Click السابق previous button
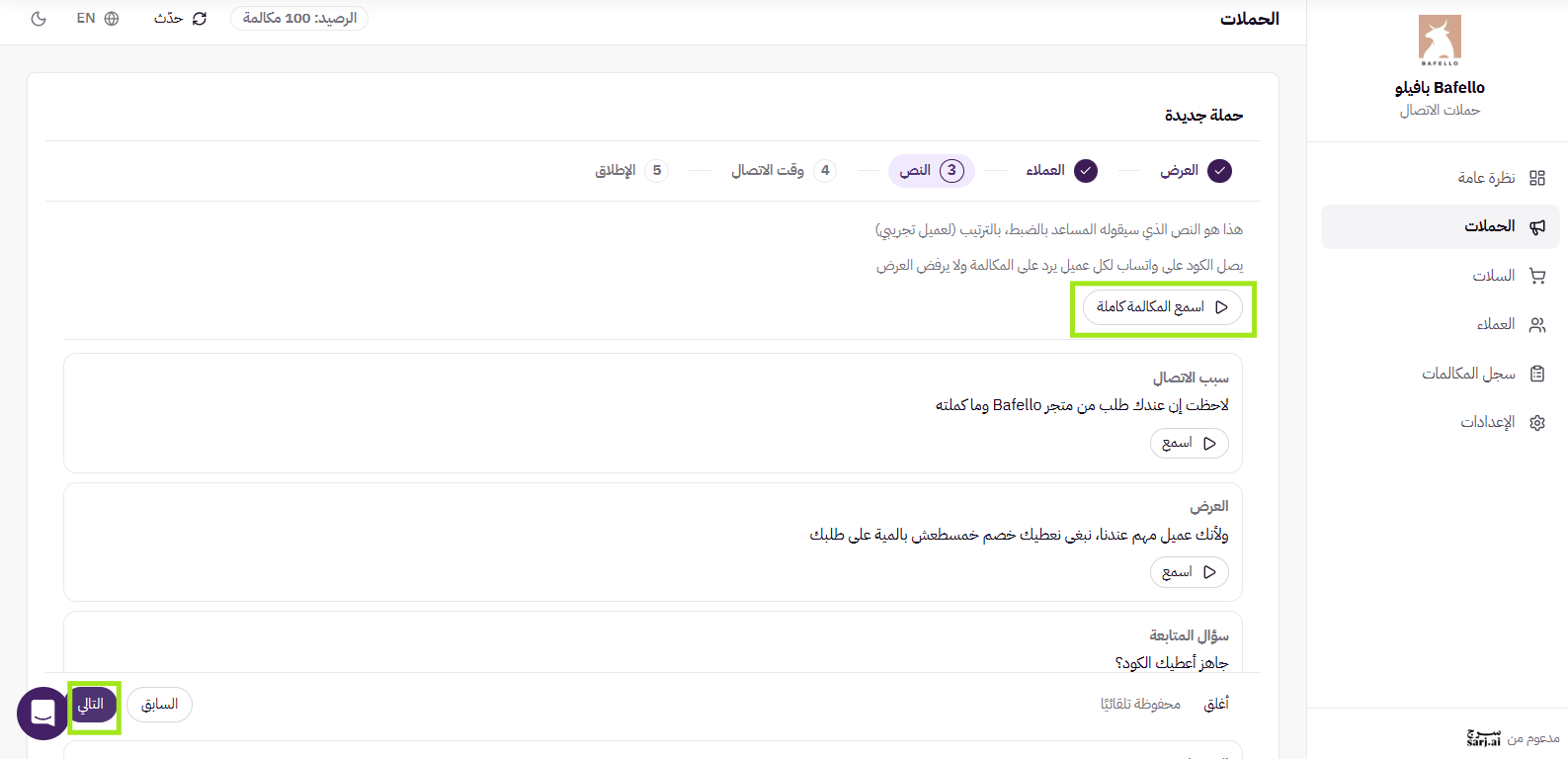 [x=160, y=705]
